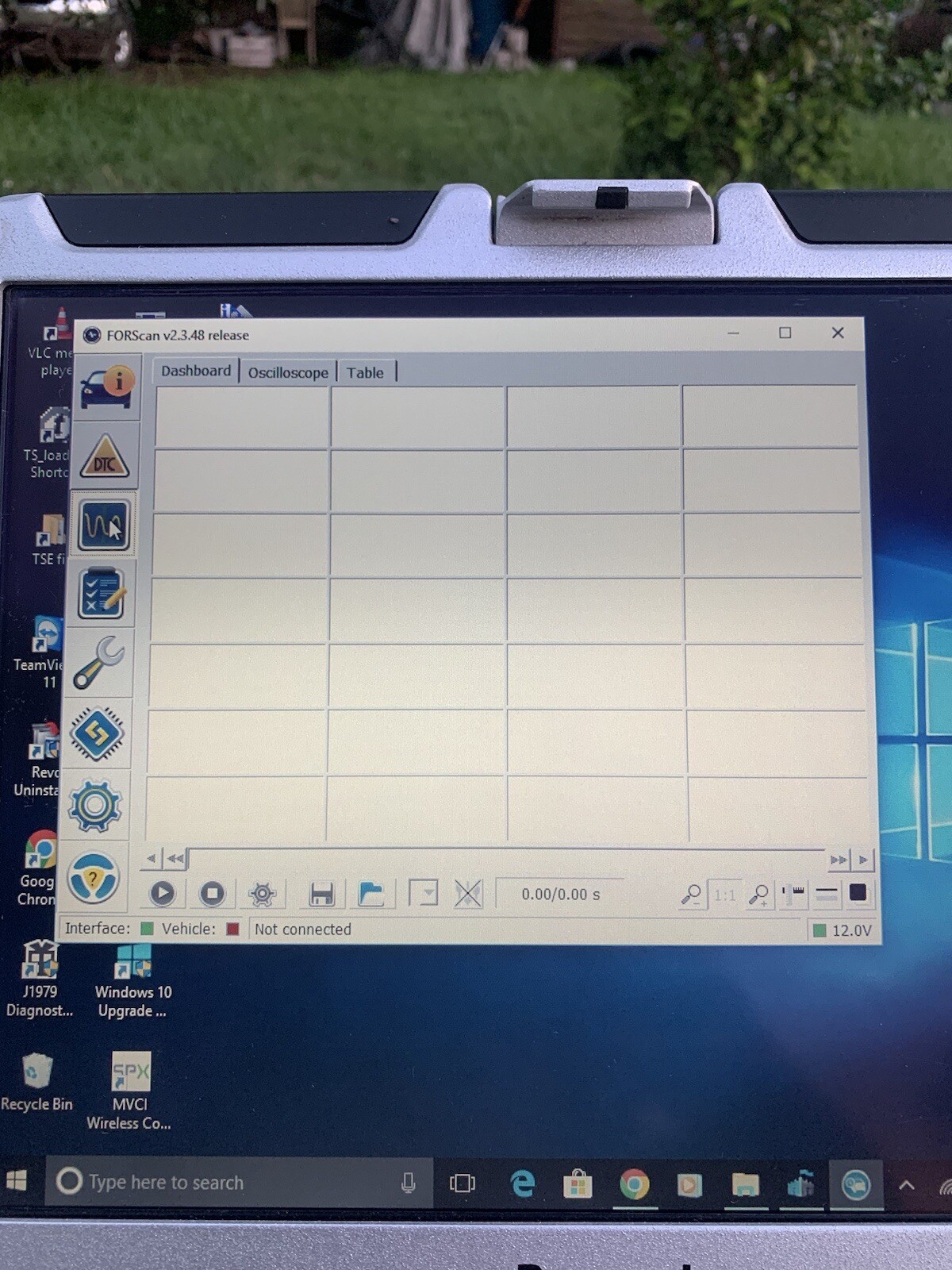Viewport: 952px width, 1270px height.
Task: Select the Recycle Bin desktop icon
Action: coord(36,1081)
